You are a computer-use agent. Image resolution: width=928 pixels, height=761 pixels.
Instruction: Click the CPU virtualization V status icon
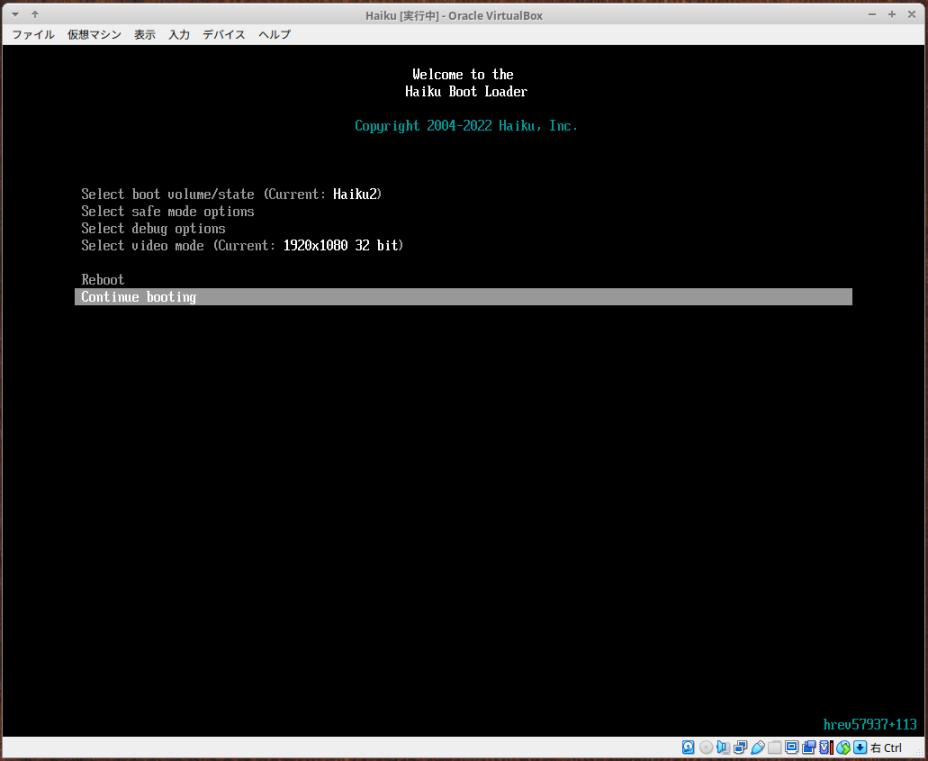[x=826, y=747]
